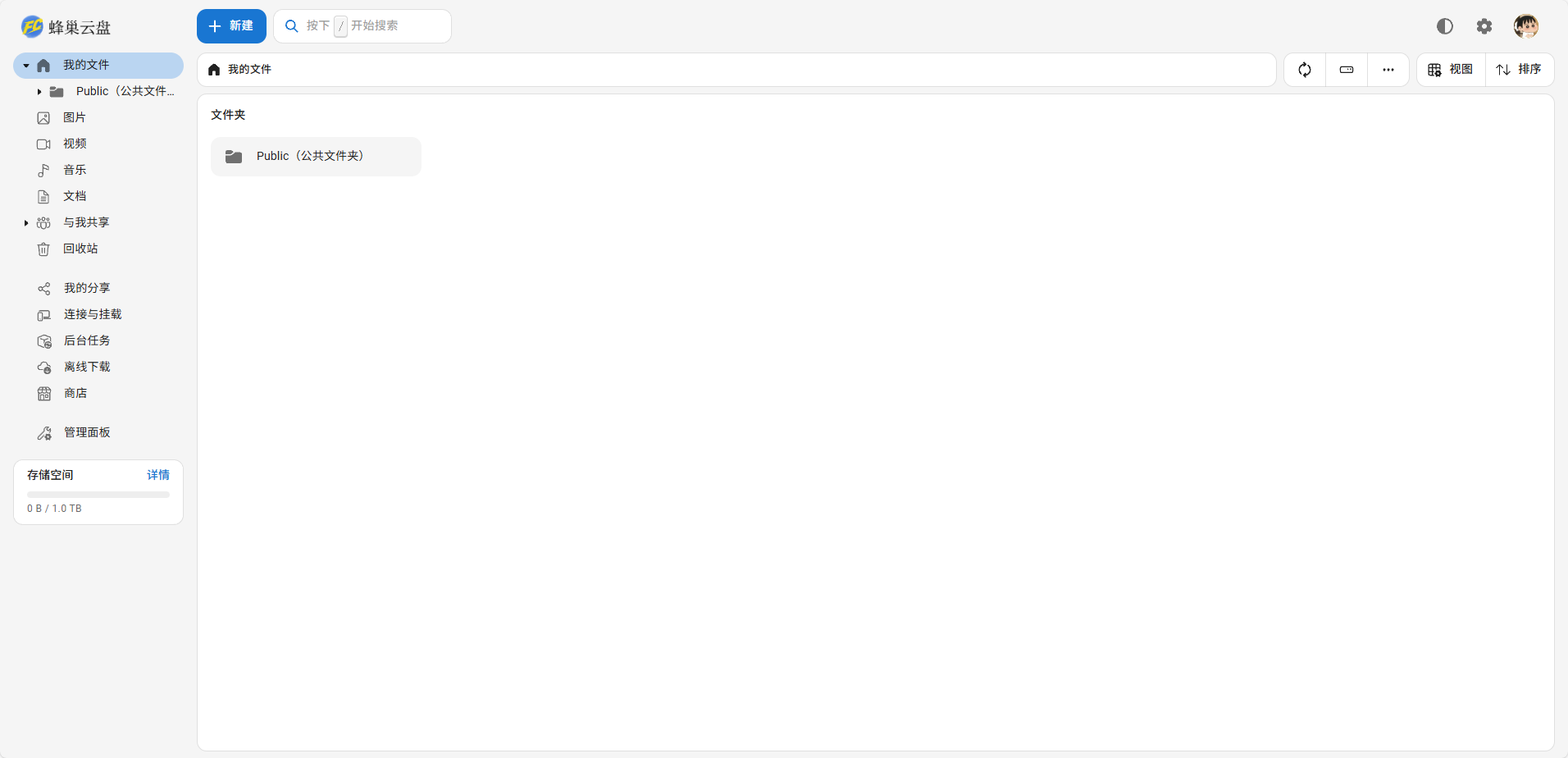Open the settings gear icon

(x=1484, y=26)
